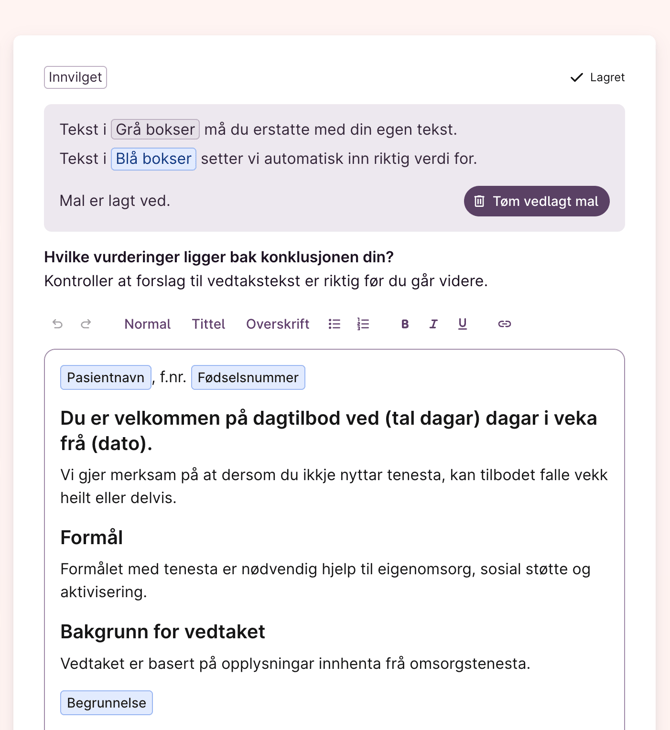Click the Bakgrunn for vedtaket heading
The width and height of the screenshot is (670, 730).
162,631
